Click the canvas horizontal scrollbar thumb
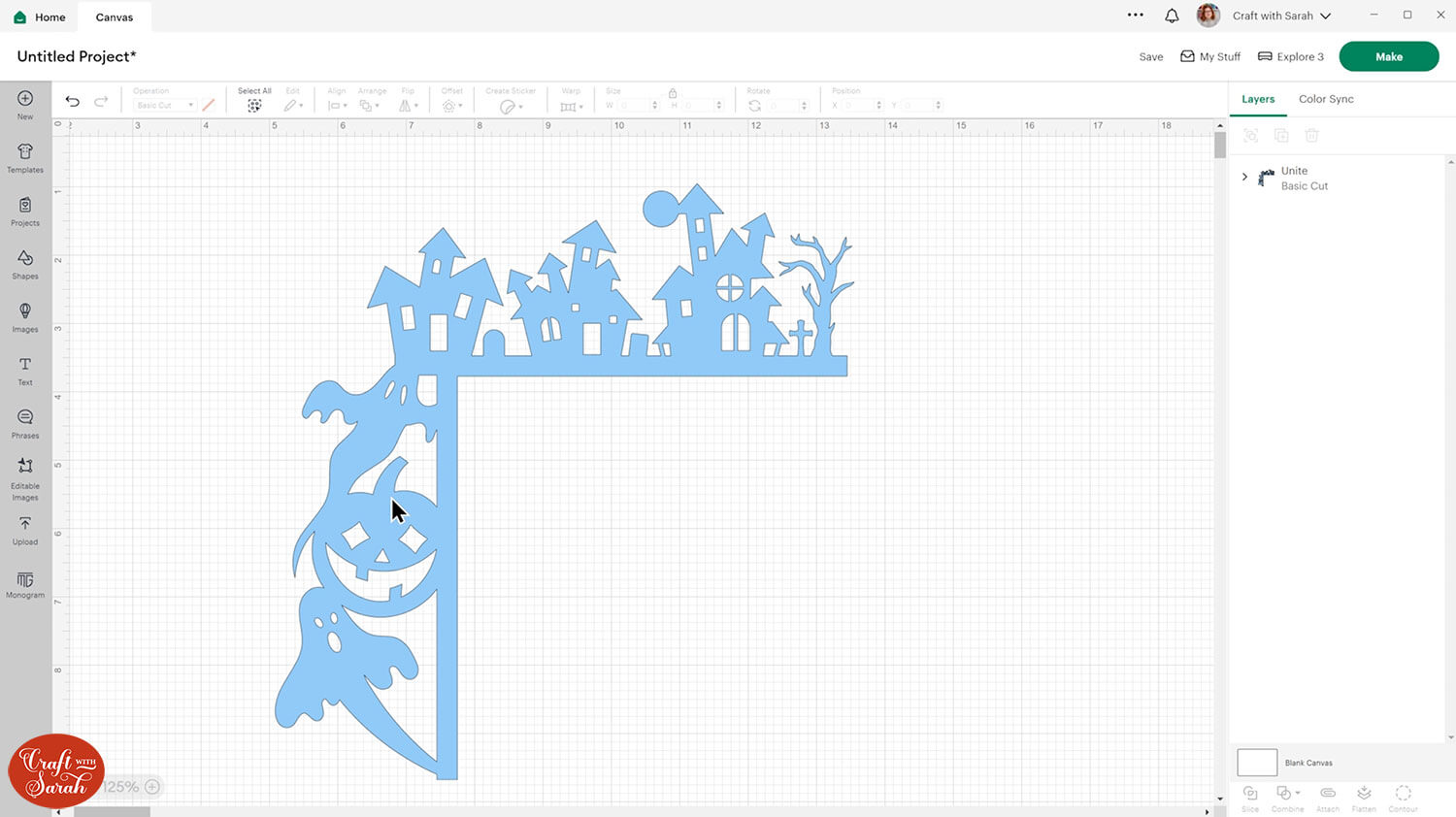Viewport: 1456px width, 817px height. 112,812
